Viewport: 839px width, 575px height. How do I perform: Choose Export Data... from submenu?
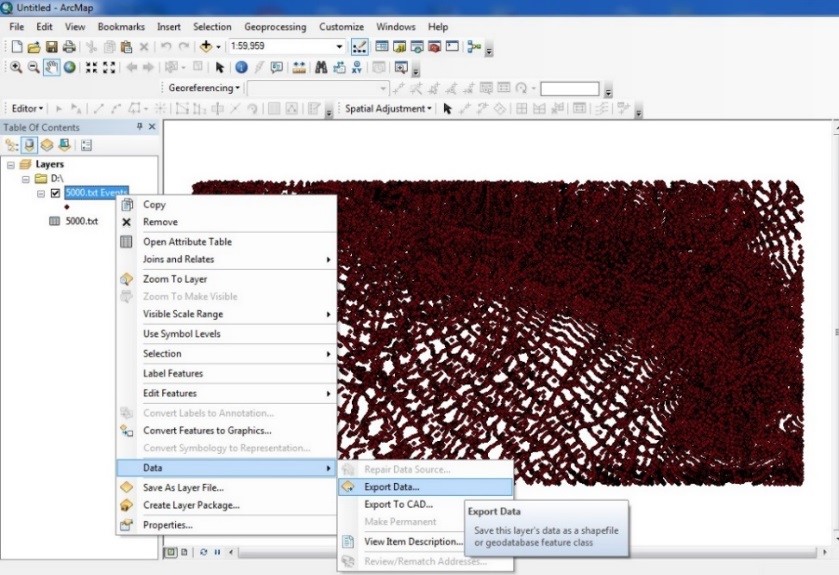[425, 487]
